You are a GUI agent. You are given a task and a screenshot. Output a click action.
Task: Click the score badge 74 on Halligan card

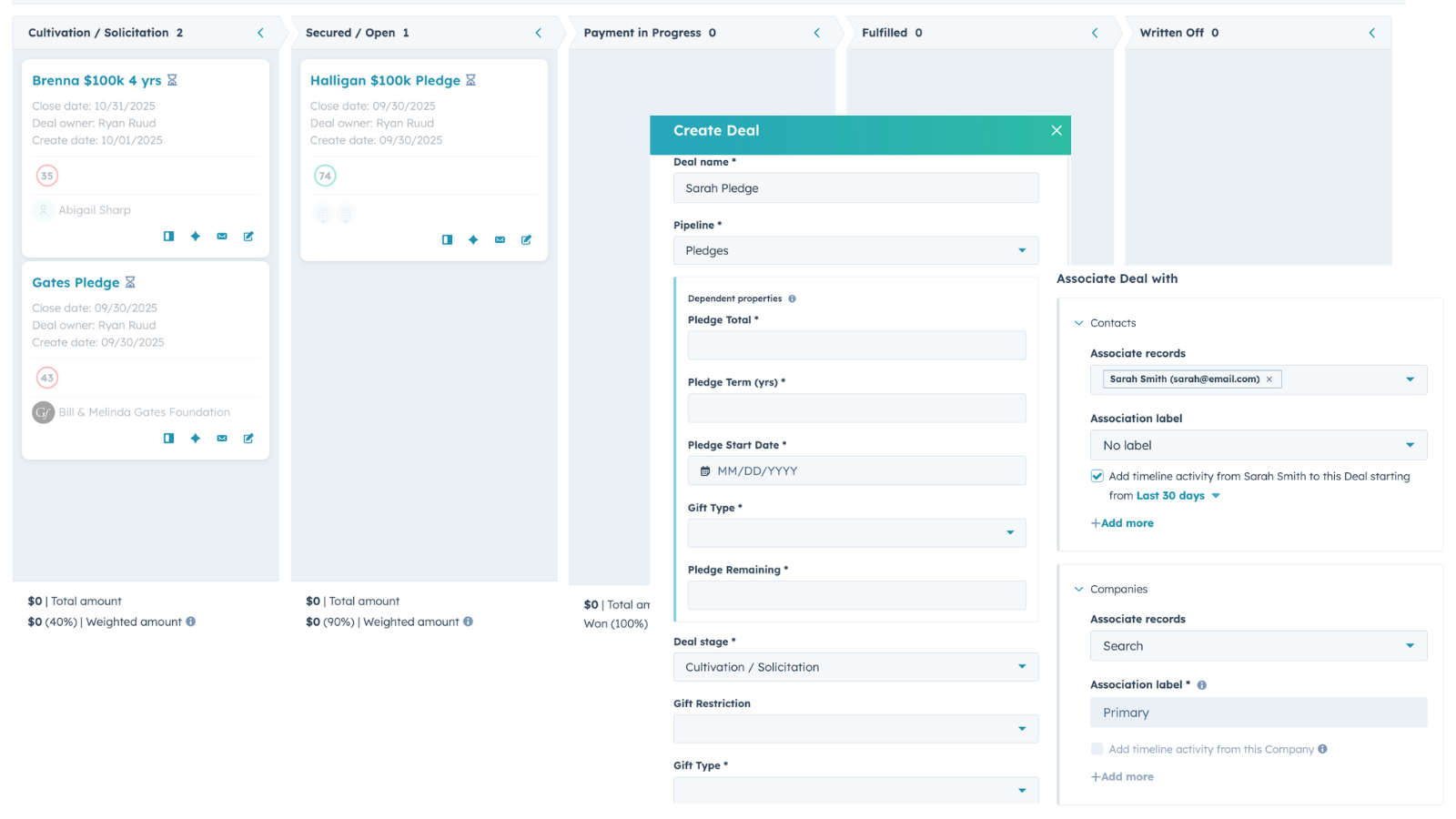325,175
